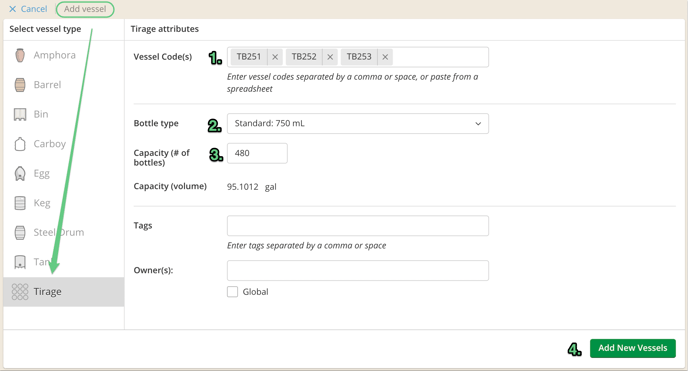The height and width of the screenshot is (371, 688).
Task: Open the Bottle type dropdown
Action: pyautogui.click(x=358, y=124)
